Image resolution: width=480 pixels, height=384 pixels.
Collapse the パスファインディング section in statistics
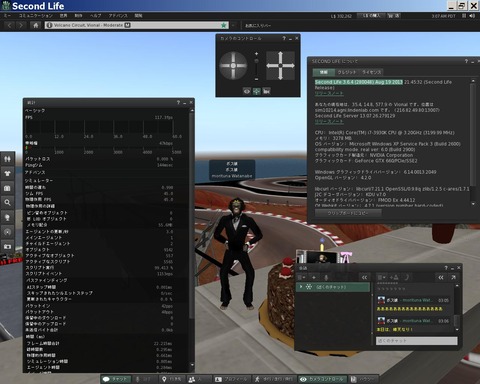[46, 280]
